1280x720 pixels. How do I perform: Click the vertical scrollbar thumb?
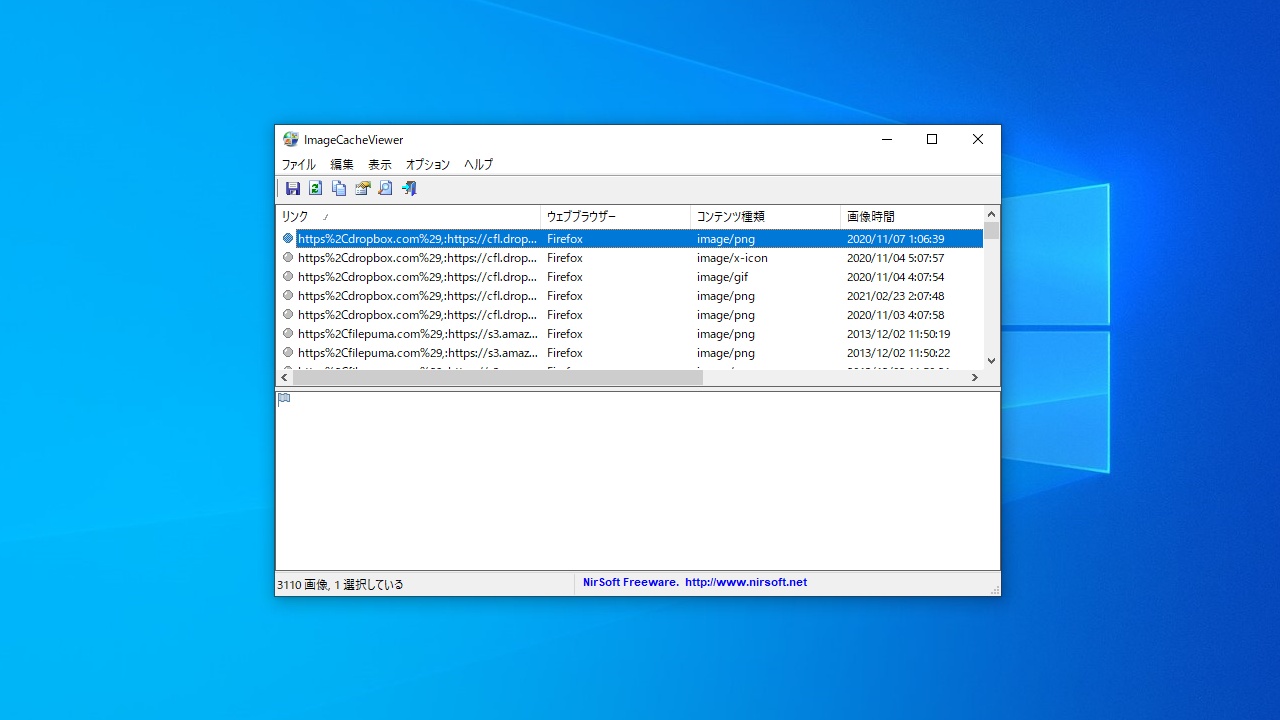[992, 231]
